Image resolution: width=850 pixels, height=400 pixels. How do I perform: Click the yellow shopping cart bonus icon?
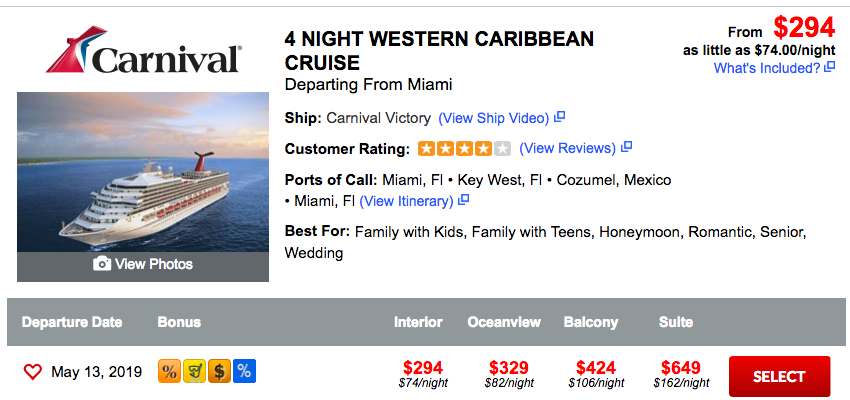(195, 372)
